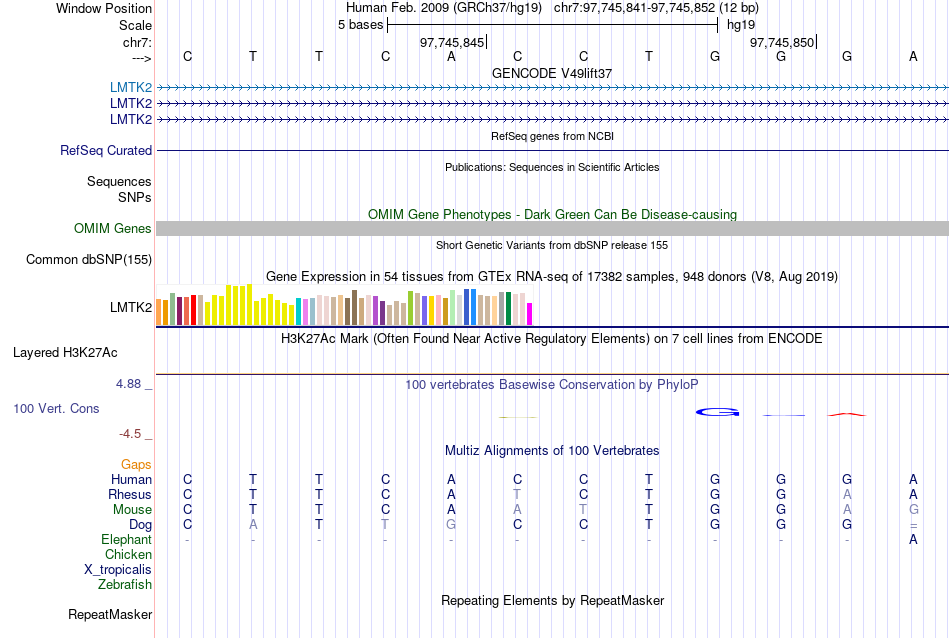Click the 100 Vert. Cons track label

(x=56, y=408)
